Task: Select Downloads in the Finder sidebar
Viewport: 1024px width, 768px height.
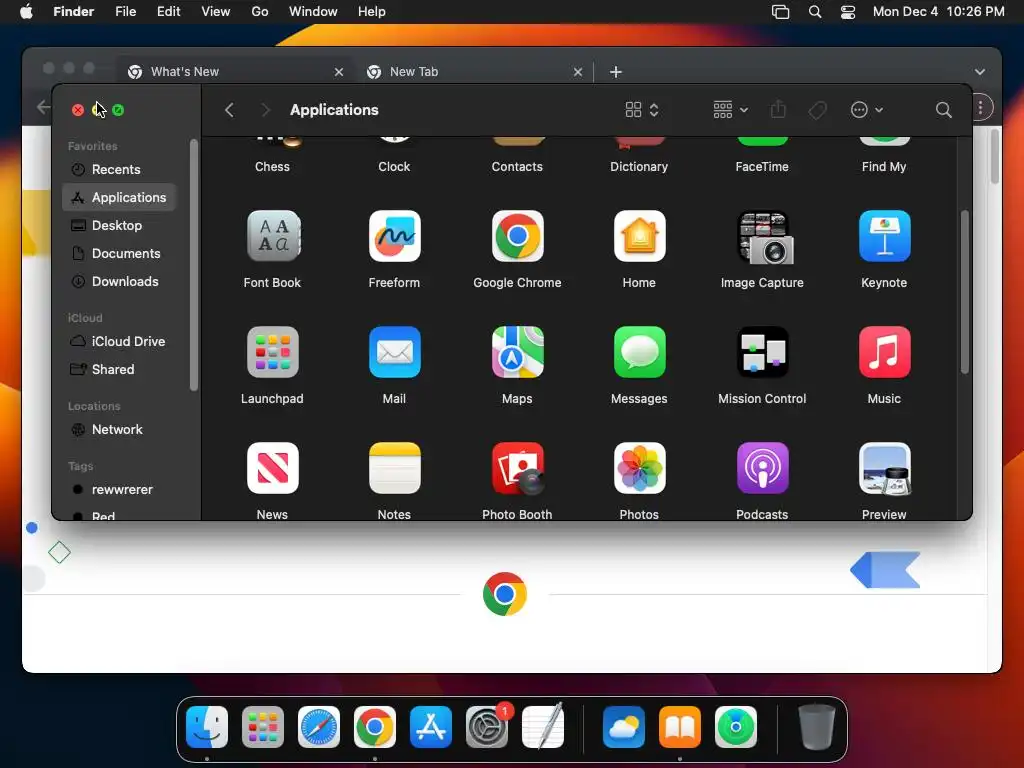Action: click(119, 282)
